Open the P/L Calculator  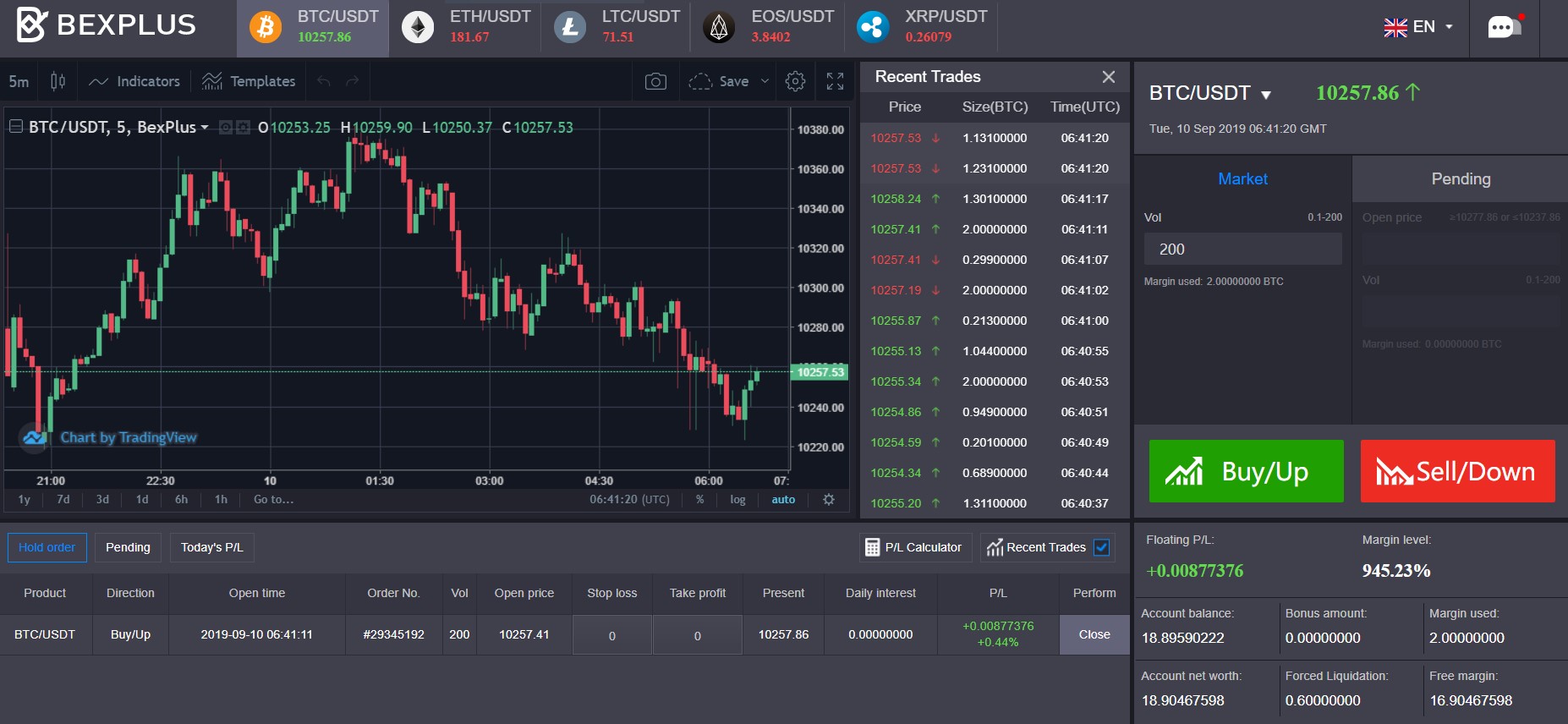point(915,547)
